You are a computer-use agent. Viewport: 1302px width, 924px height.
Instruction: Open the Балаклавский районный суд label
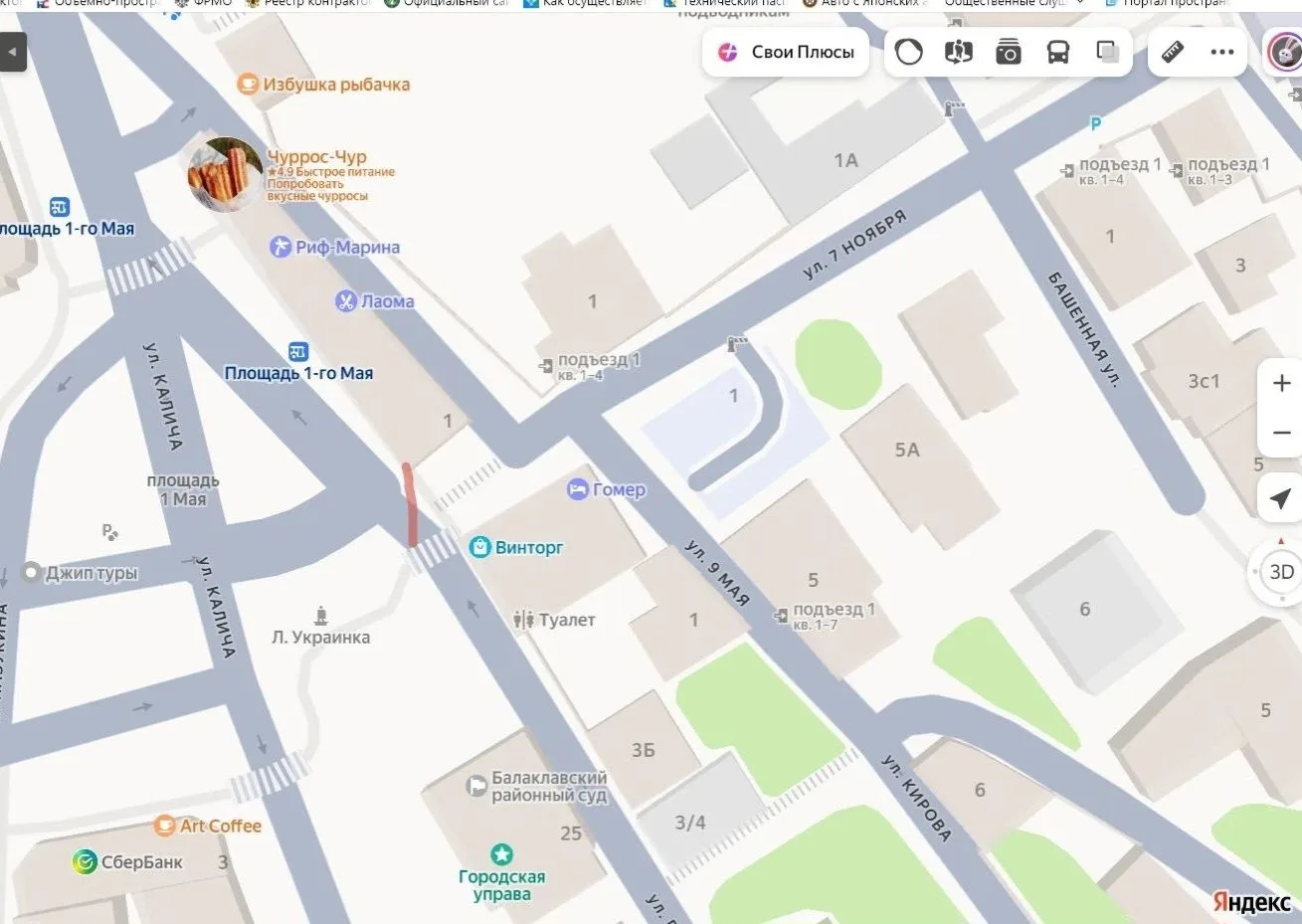pos(548,786)
